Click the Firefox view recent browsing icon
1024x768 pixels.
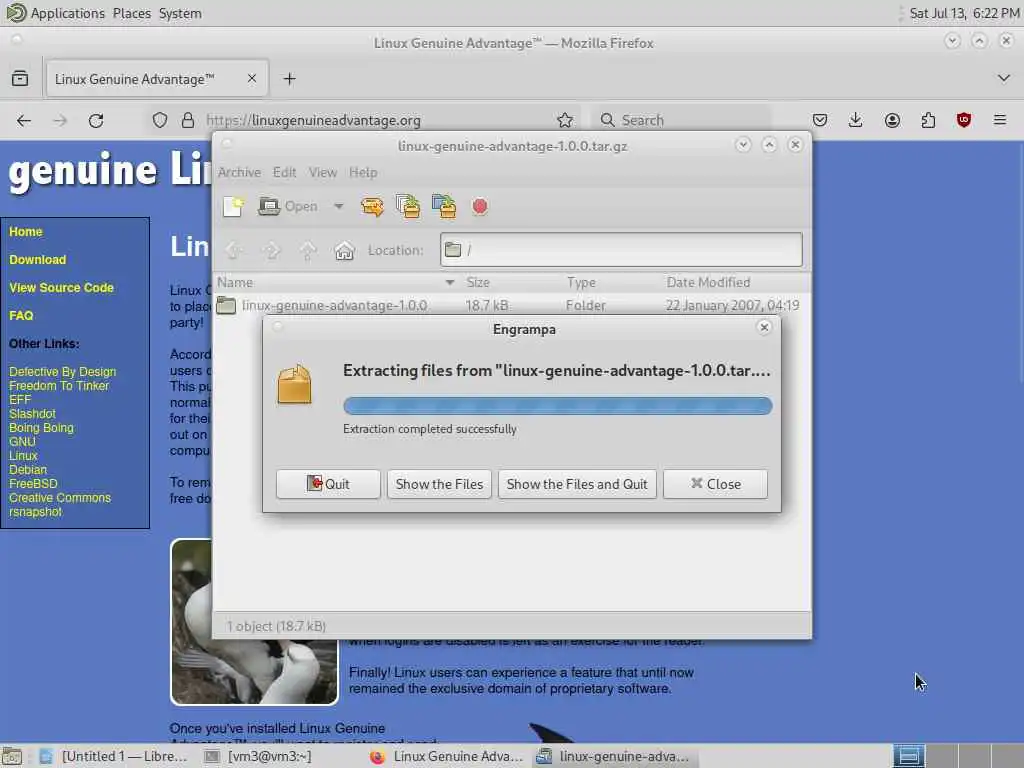(20, 78)
